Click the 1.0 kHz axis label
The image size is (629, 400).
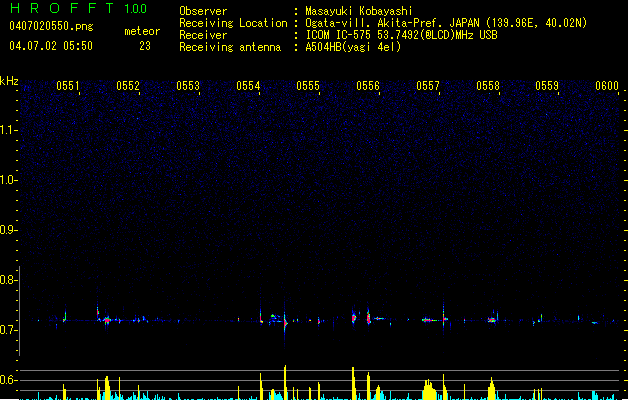click(x=8, y=180)
